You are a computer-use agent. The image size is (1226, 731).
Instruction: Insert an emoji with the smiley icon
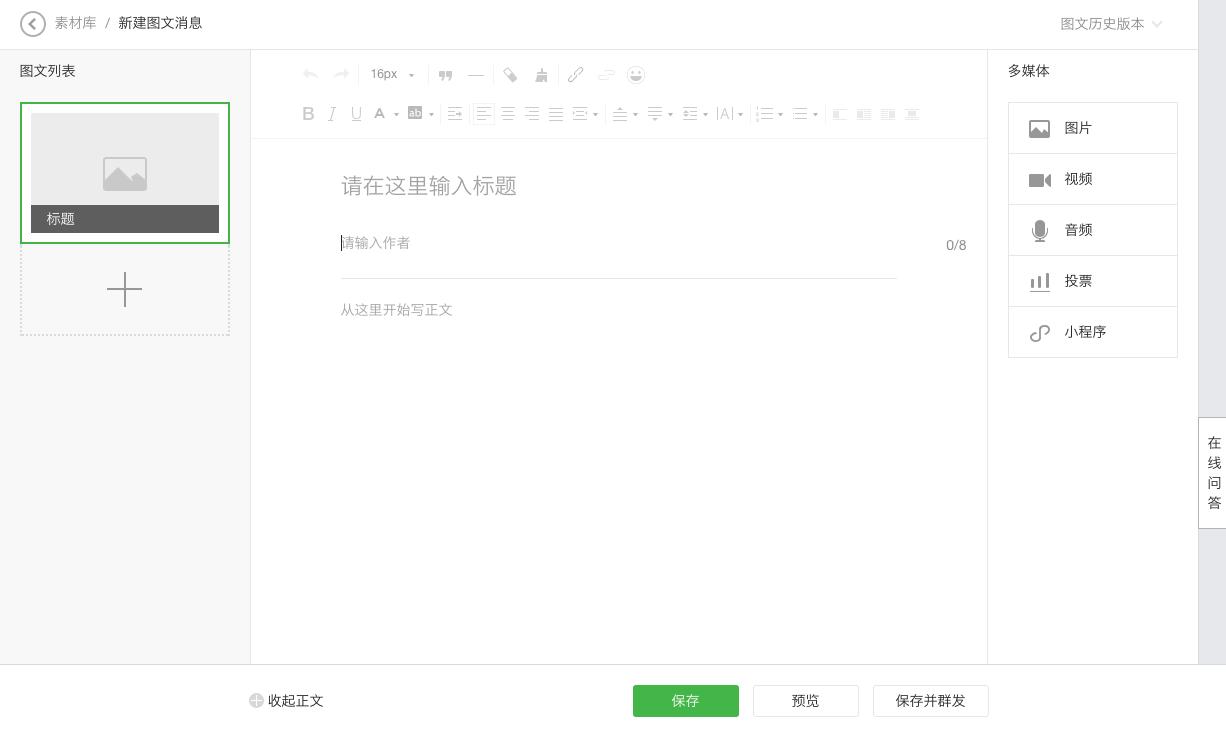[x=636, y=75]
